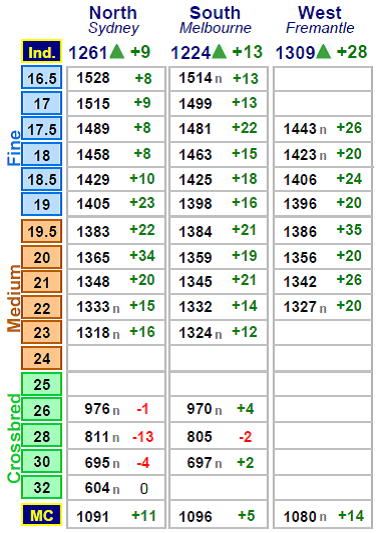Image resolution: width=380 pixels, height=533 pixels.
Task: Select price 1342 in West column
Action: 300,282
